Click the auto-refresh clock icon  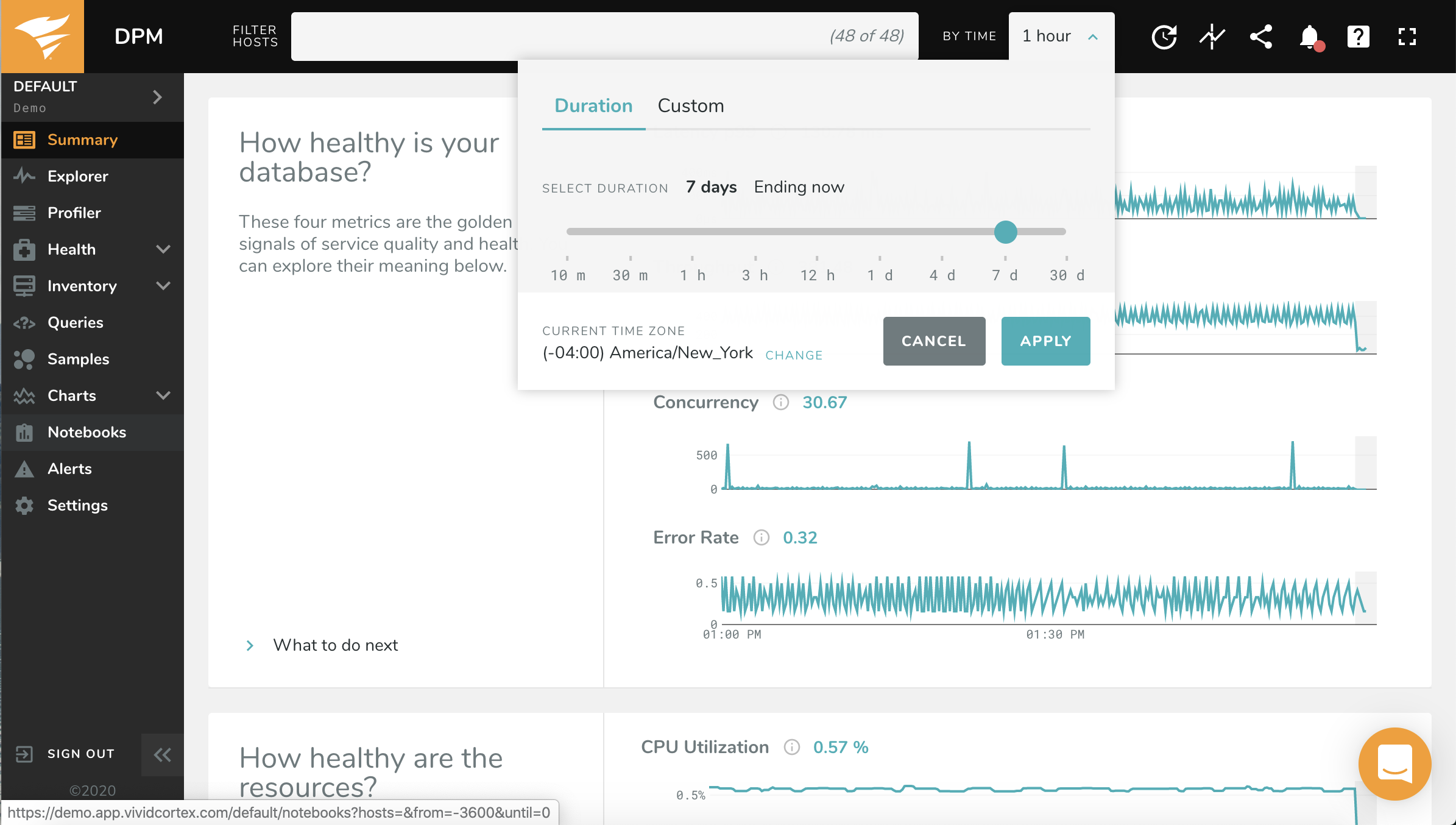(x=1164, y=37)
